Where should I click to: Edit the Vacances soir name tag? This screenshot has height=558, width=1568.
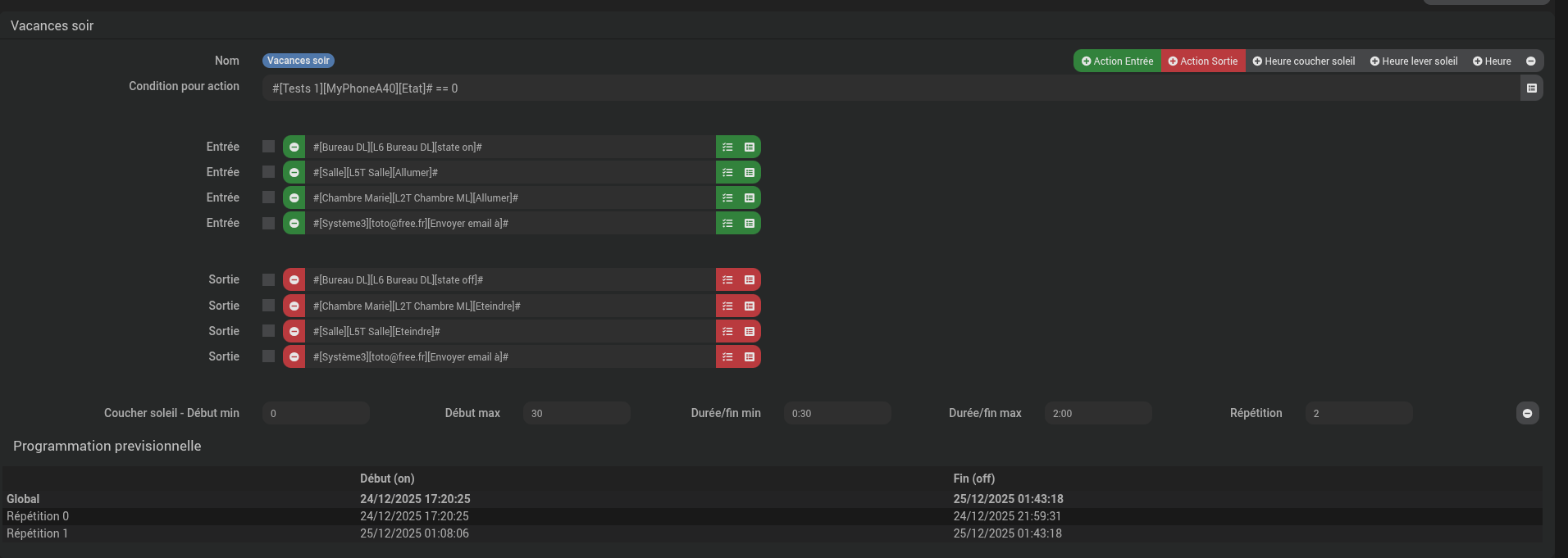point(299,61)
